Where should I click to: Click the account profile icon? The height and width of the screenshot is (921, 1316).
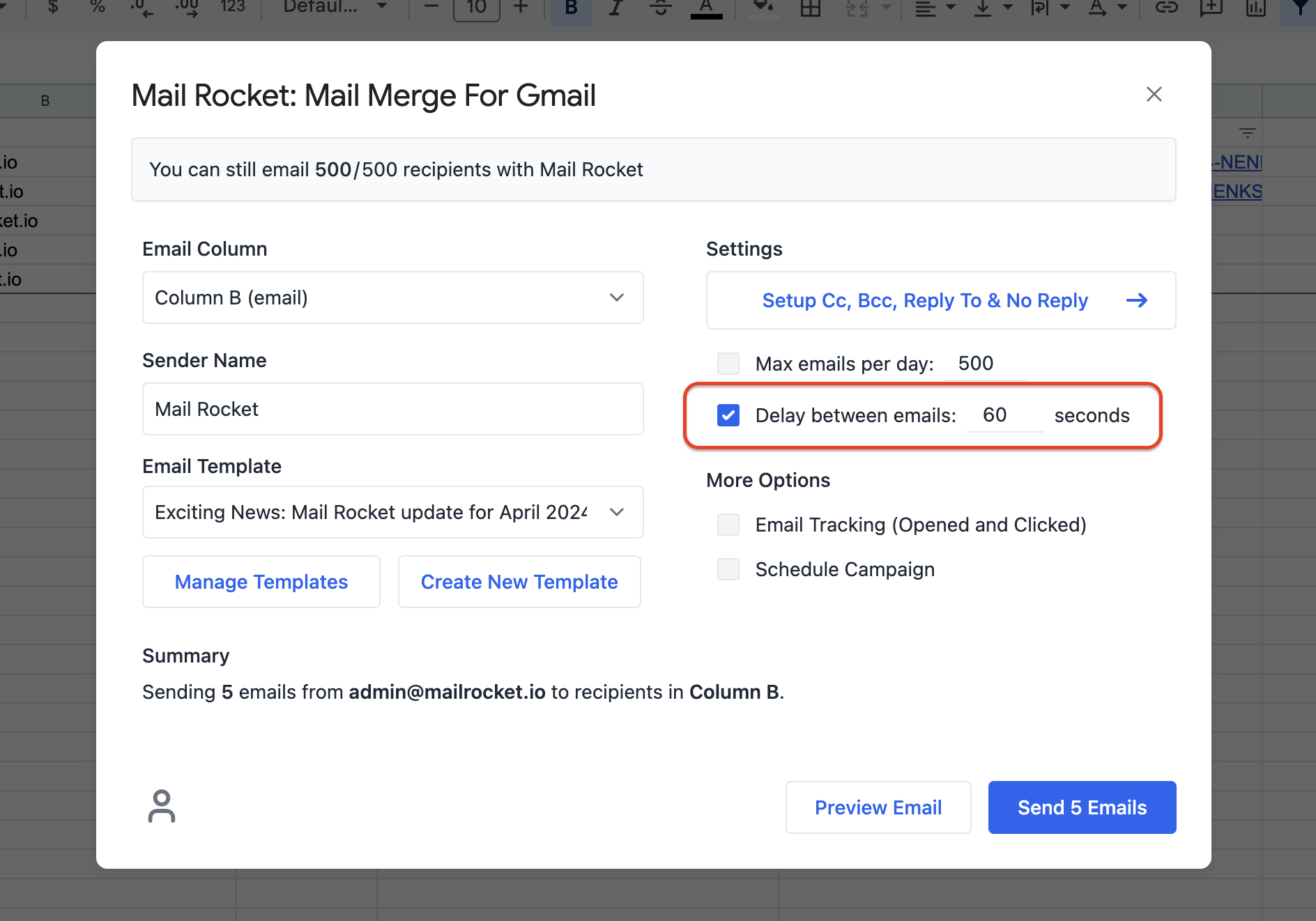point(162,806)
